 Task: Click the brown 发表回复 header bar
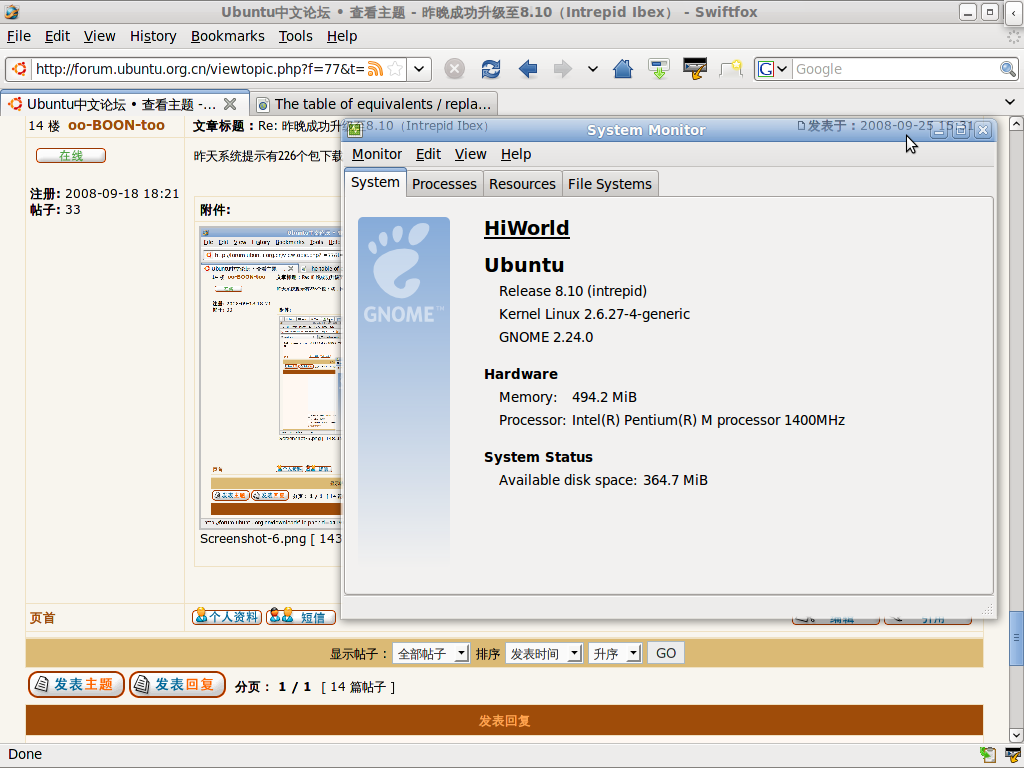coord(504,720)
